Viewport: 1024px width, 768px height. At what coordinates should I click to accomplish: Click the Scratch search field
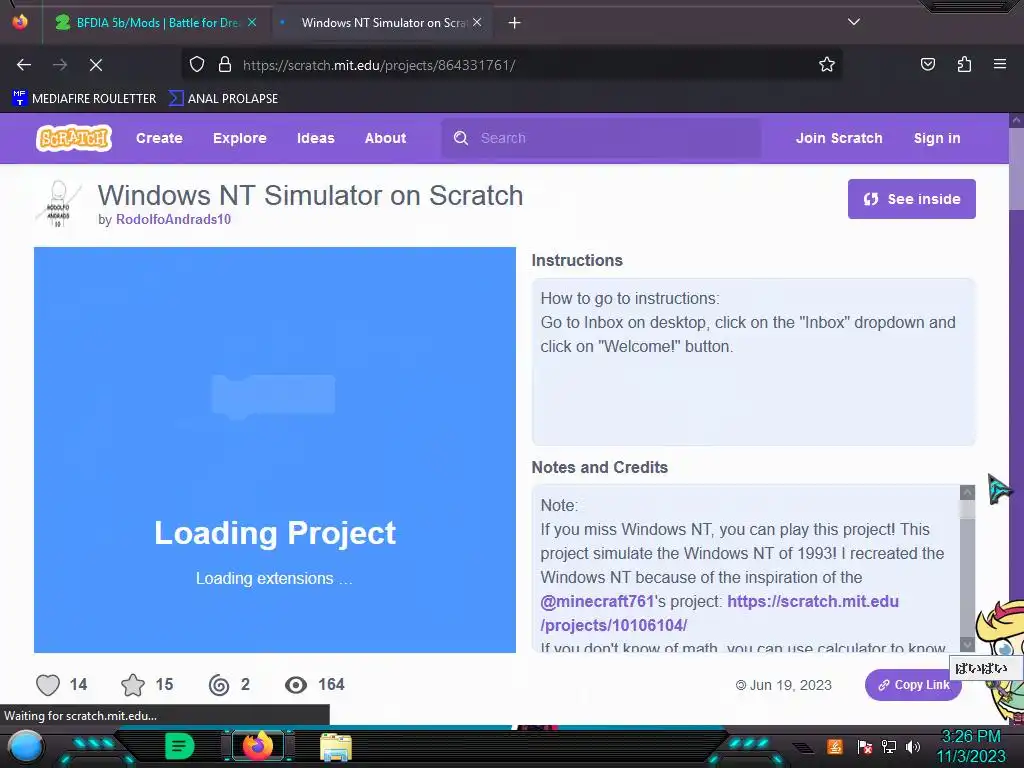(x=601, y=138)
